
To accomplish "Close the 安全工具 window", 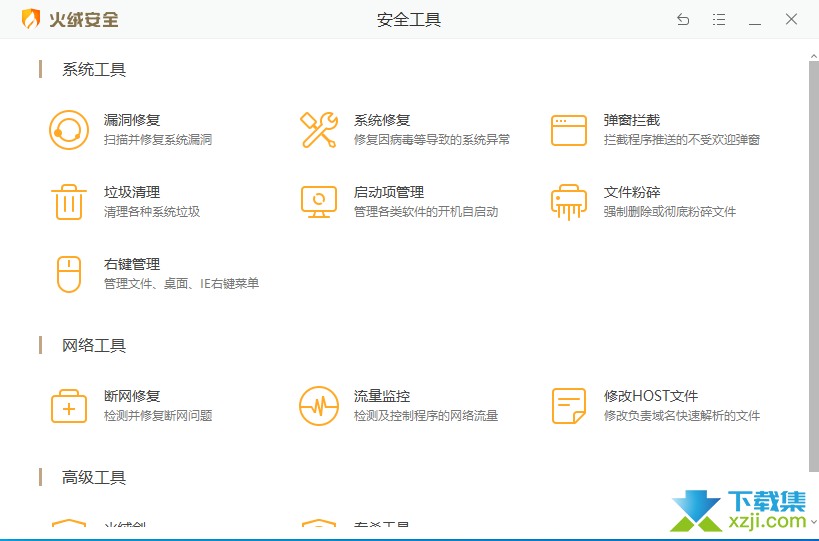I will point(791,19).
